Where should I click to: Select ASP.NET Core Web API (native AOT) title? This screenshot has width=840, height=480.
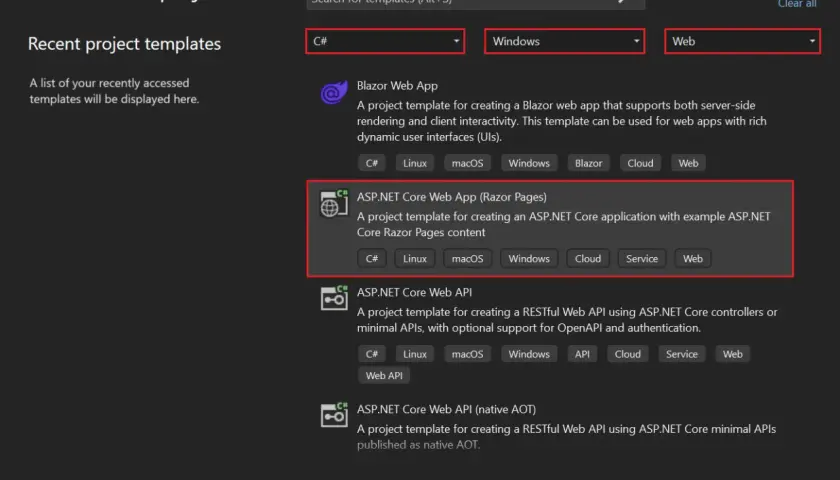[446, 409]
